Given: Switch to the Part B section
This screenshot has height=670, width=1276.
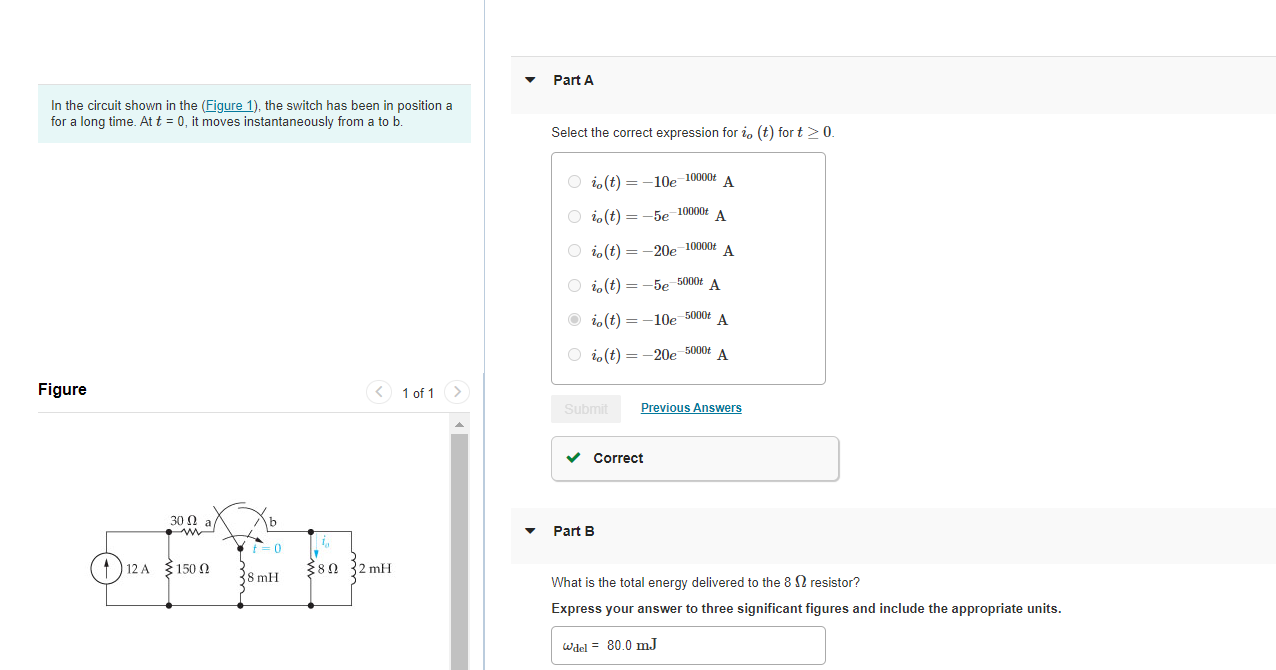Looking at the screenshot, I should click(574, 531).
